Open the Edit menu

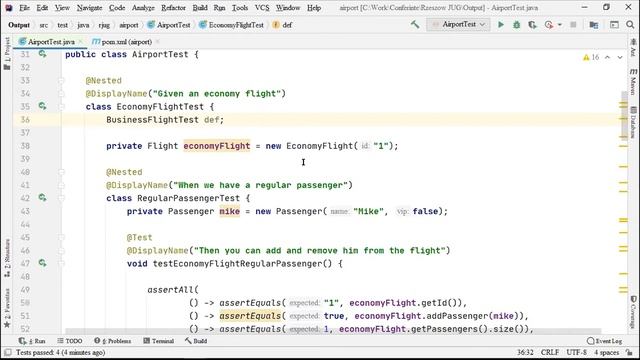tap(42, 8)
